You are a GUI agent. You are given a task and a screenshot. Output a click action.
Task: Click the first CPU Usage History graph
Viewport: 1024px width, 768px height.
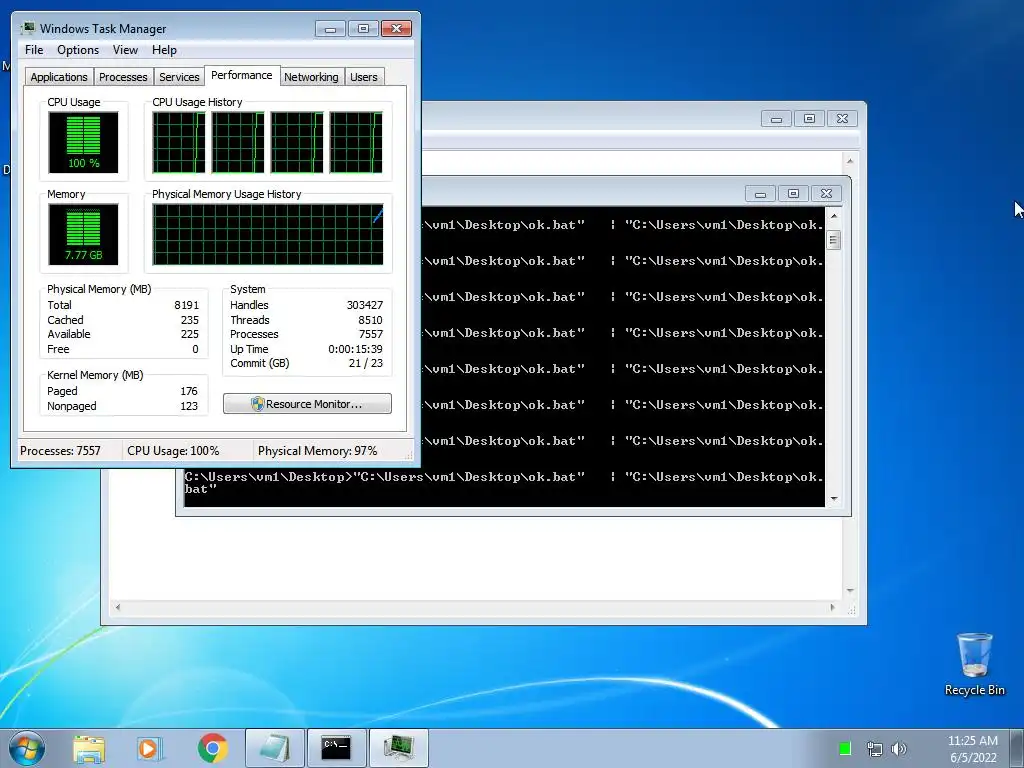[178, 142]
